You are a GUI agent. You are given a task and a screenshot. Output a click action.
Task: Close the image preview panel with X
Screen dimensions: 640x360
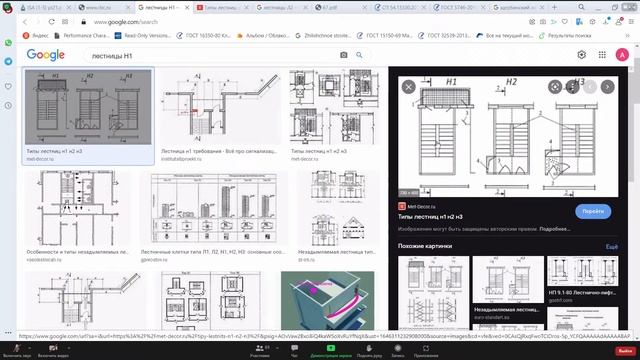[x=409, y=87]
